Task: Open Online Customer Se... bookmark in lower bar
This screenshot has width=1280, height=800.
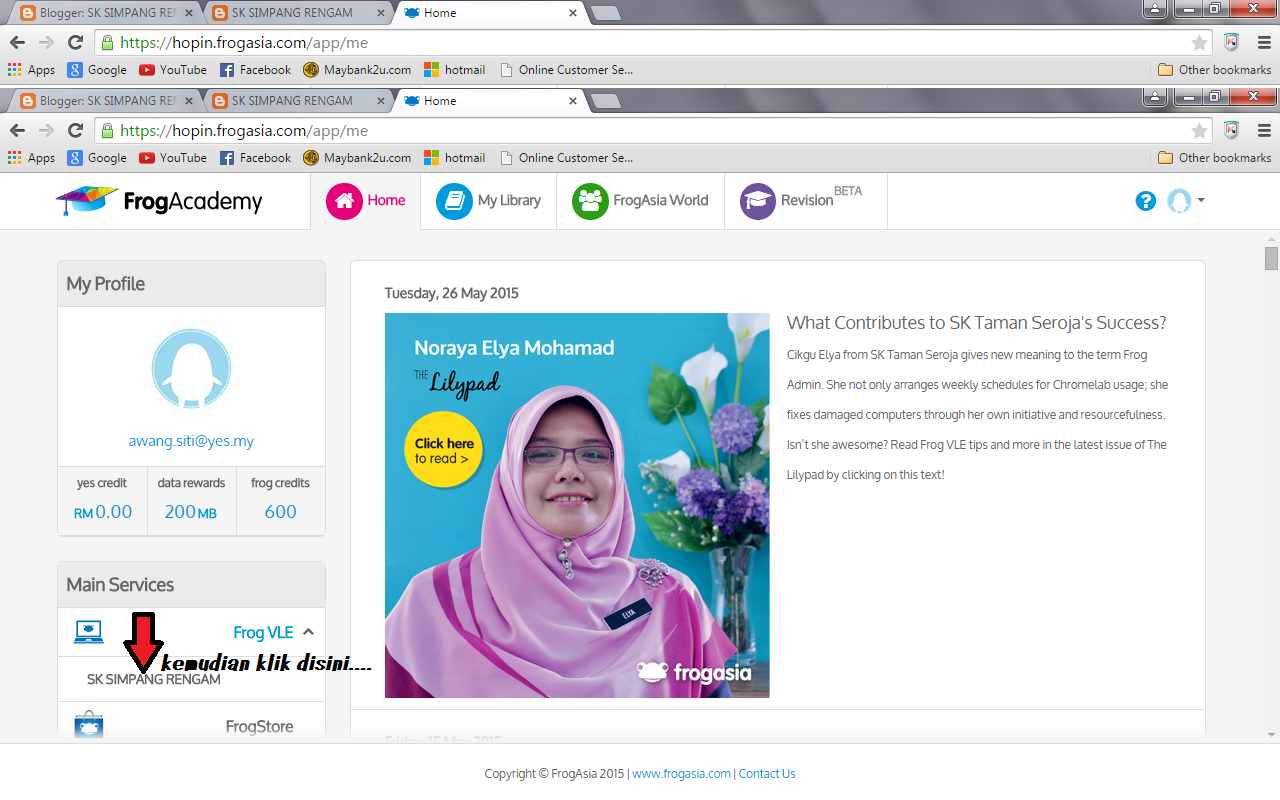Action: (566, 158)
